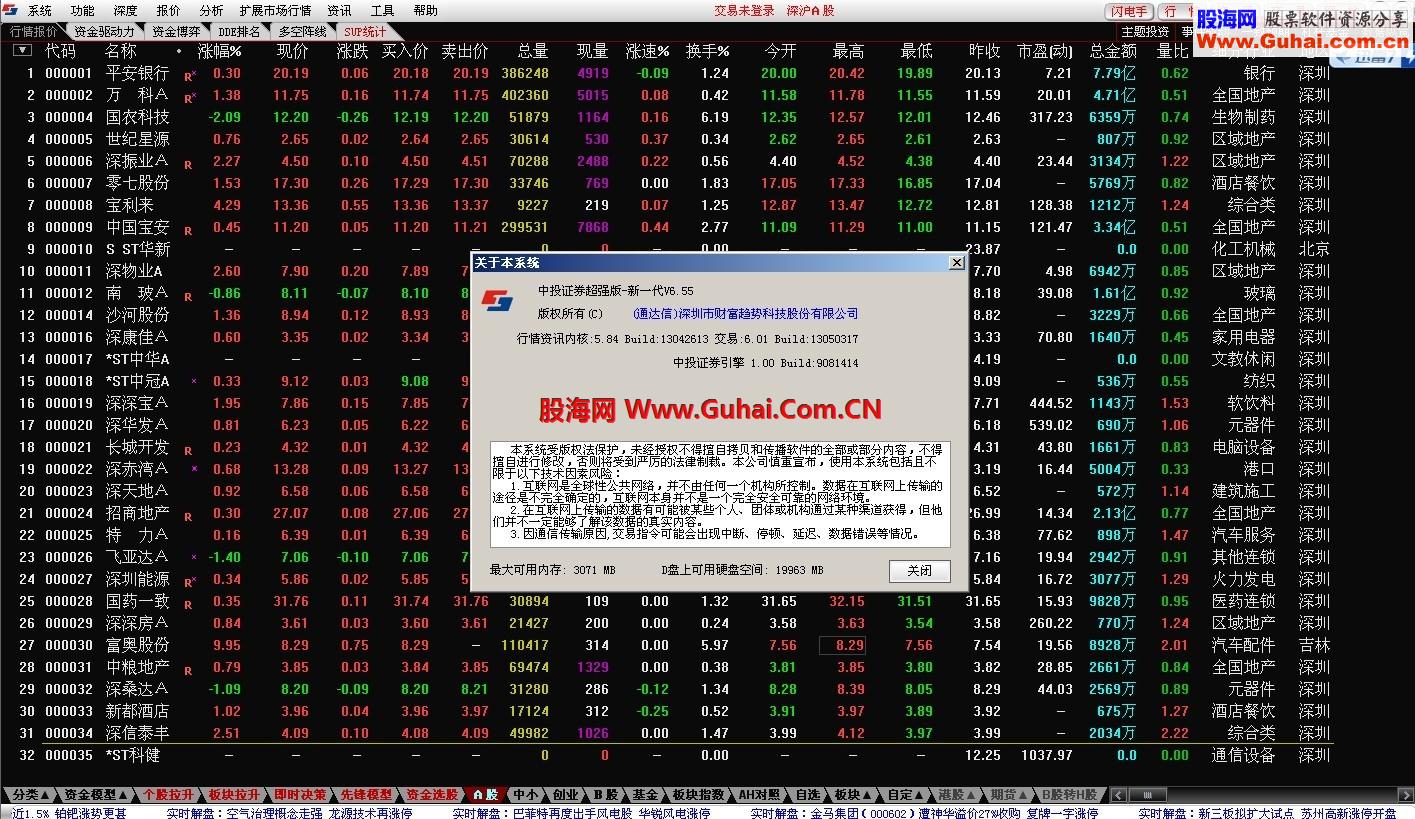
Task: Expand the 港股▲ bottom tab menu
Action: [958, 795]
